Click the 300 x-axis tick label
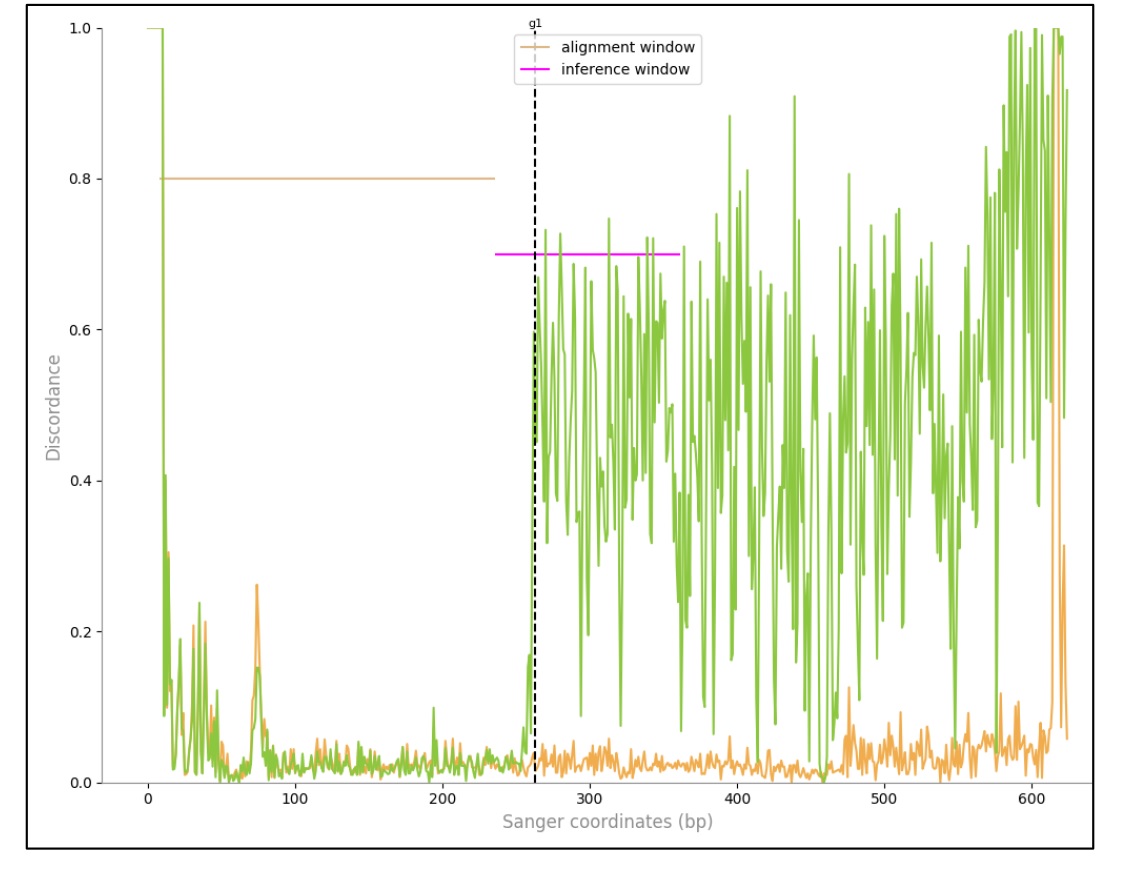 click(x=589, y=799)
